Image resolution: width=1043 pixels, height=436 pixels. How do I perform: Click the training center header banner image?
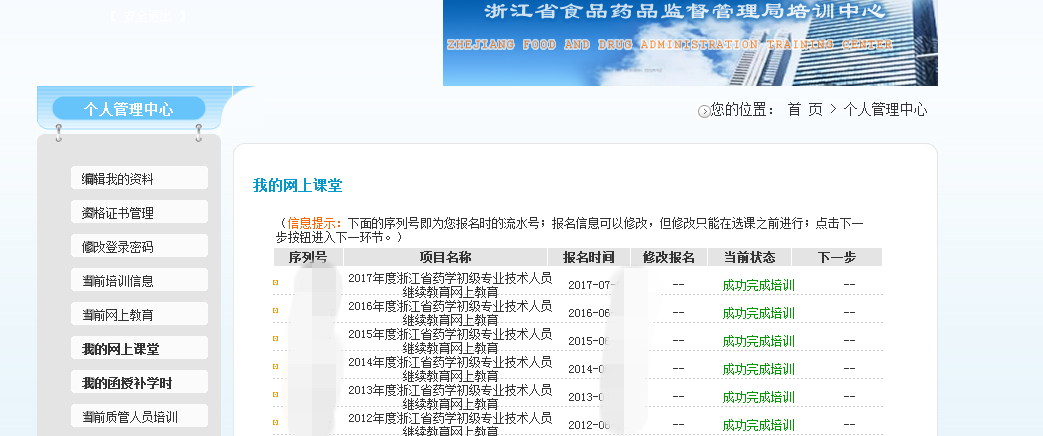(x=690, y=43)
